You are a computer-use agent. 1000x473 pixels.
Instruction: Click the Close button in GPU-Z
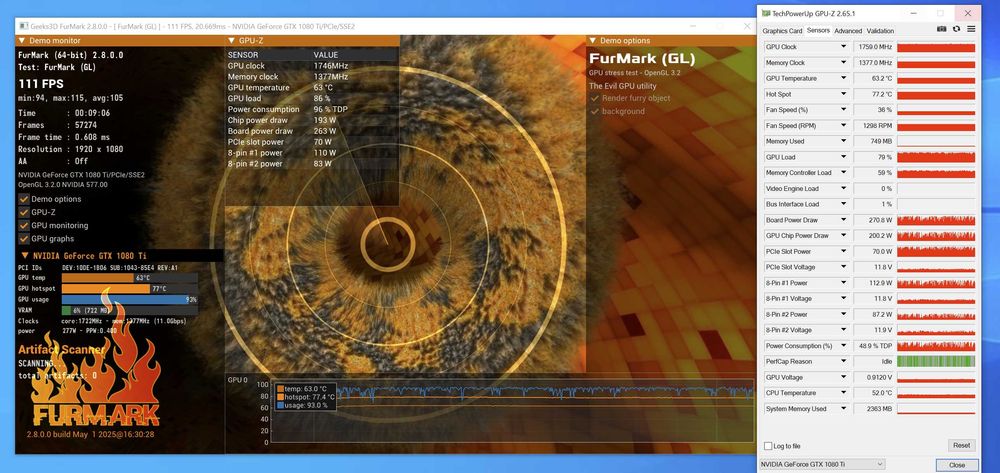(x=957, y=465)
